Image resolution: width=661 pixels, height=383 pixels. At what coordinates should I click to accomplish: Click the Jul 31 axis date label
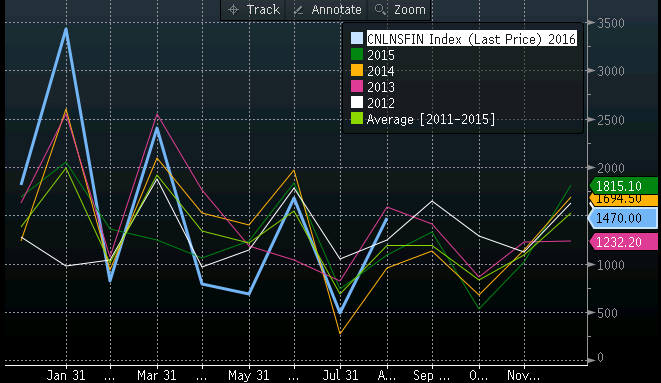coord(340,375)
